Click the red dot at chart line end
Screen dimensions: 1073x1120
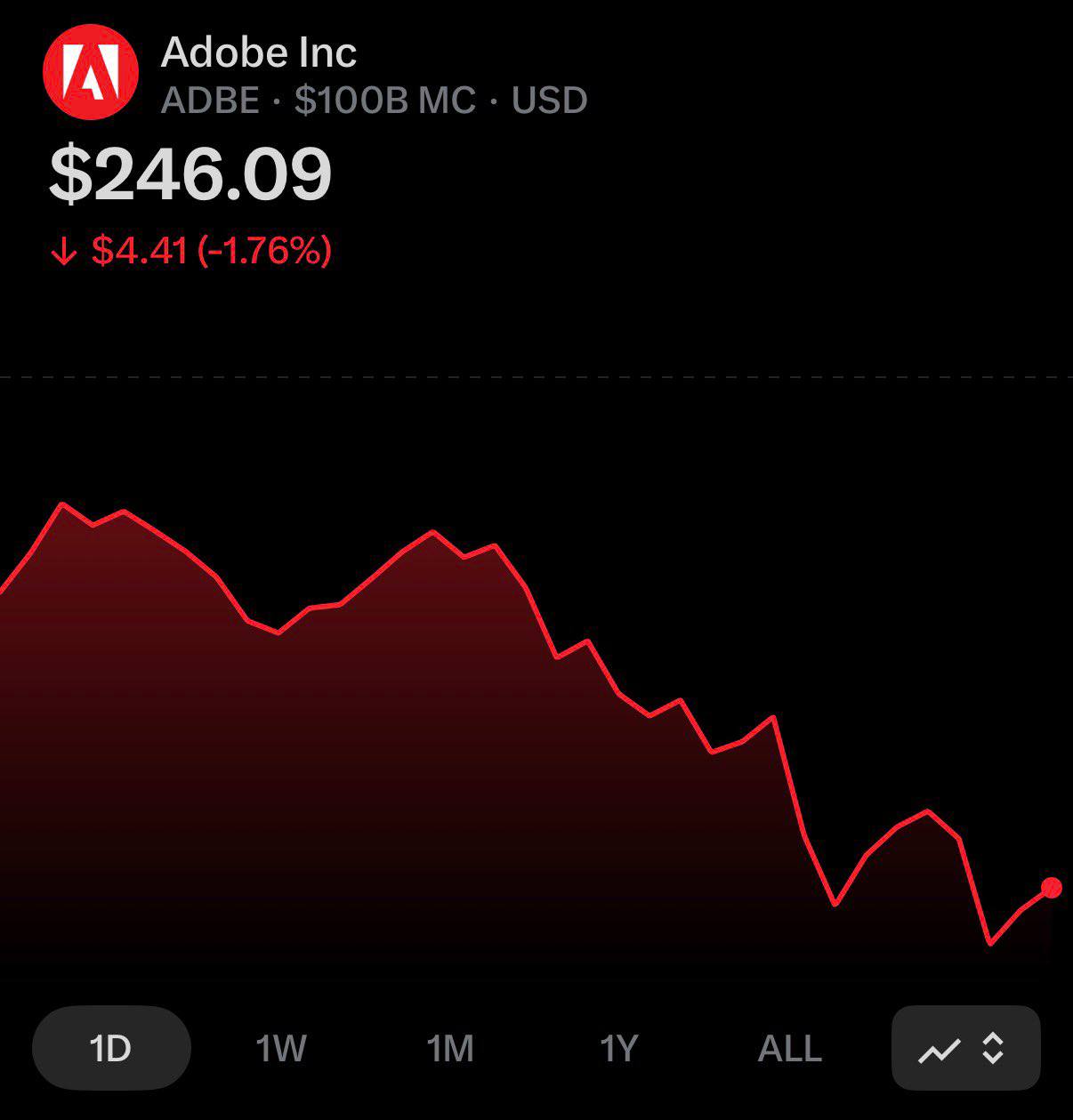[1051, 887]
